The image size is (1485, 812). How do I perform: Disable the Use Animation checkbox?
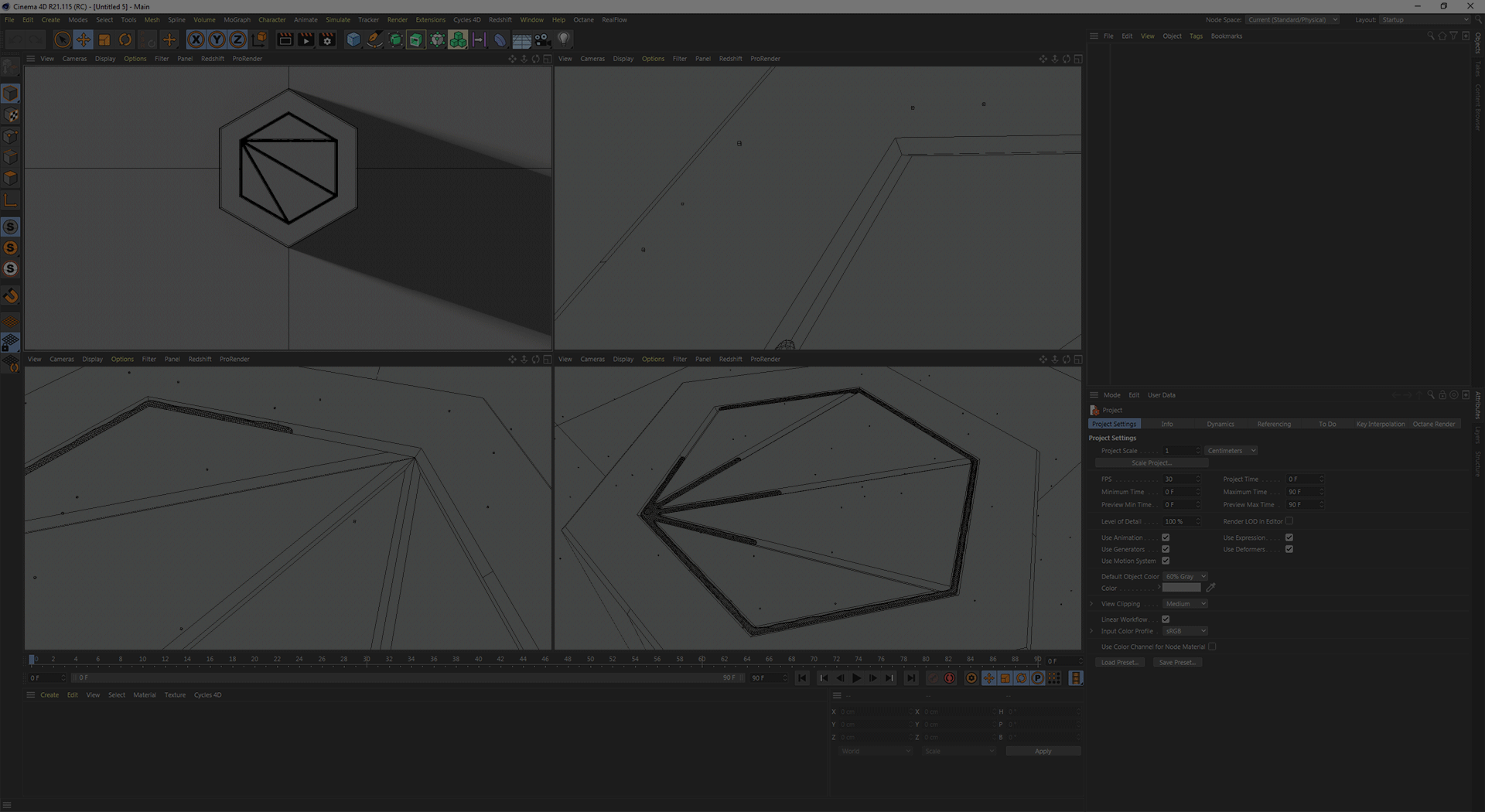1166,537
